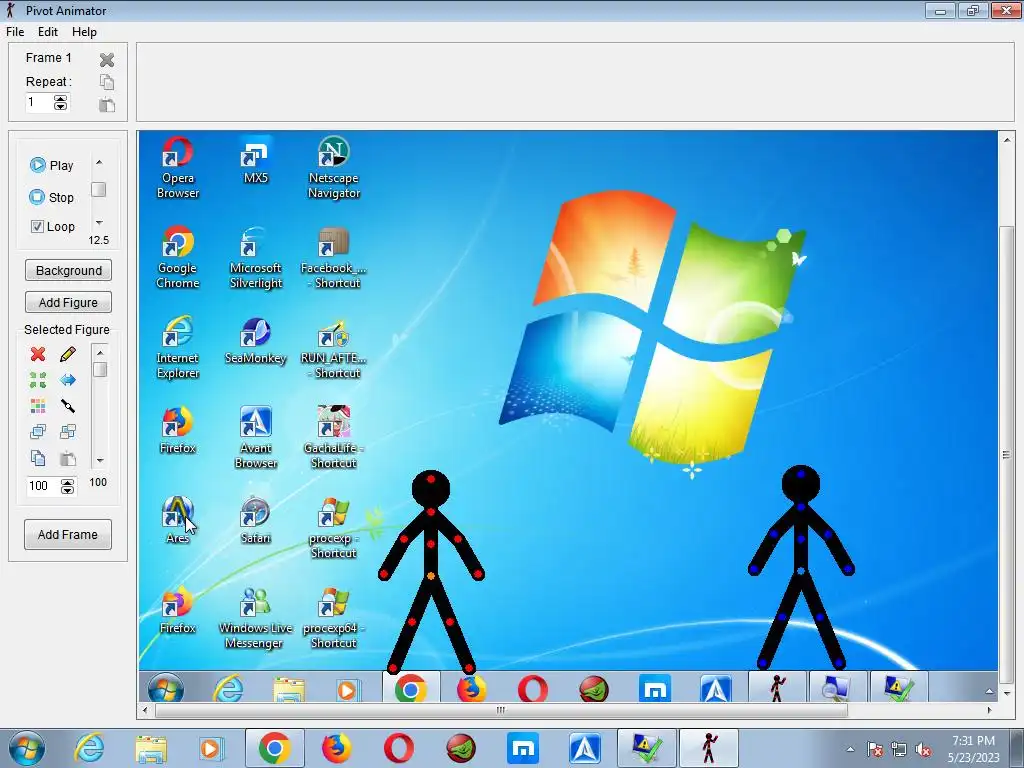This screenshot has height=768, width=1024.
Task: Click figure scale scrollbar up arrow
Action: tap(100, 353)
